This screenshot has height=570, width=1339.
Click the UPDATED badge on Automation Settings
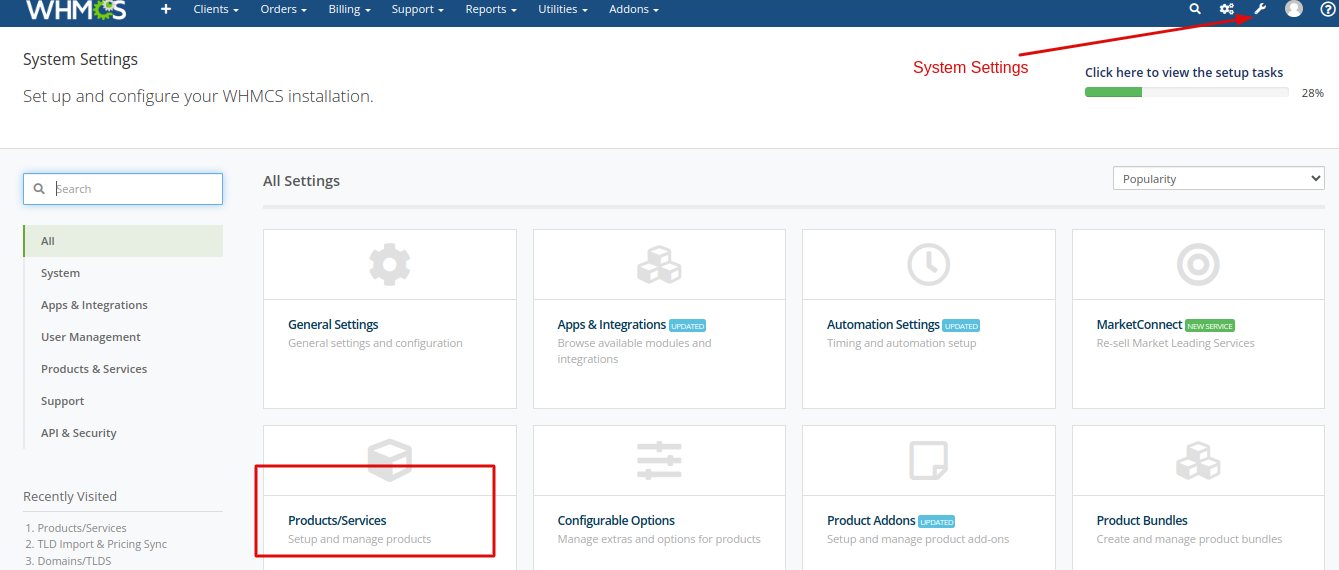(961, 326)
